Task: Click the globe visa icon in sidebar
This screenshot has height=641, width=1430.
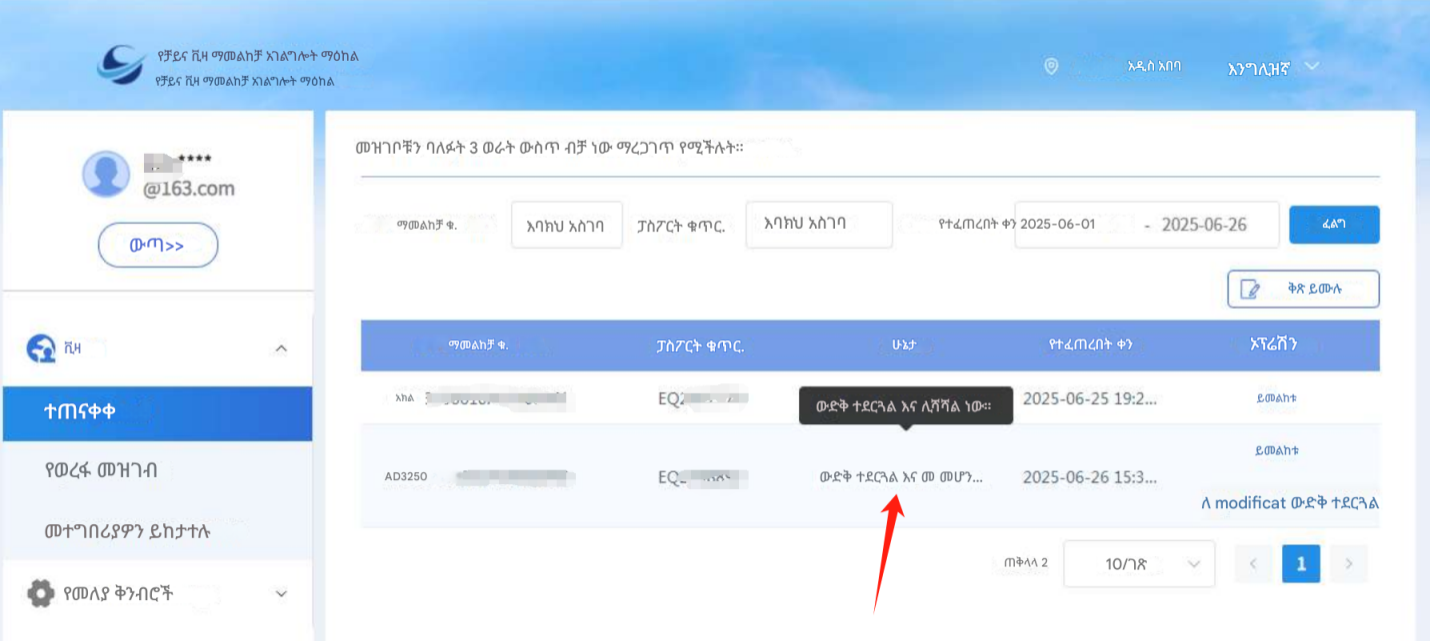Action: click(x=41, y=348)
